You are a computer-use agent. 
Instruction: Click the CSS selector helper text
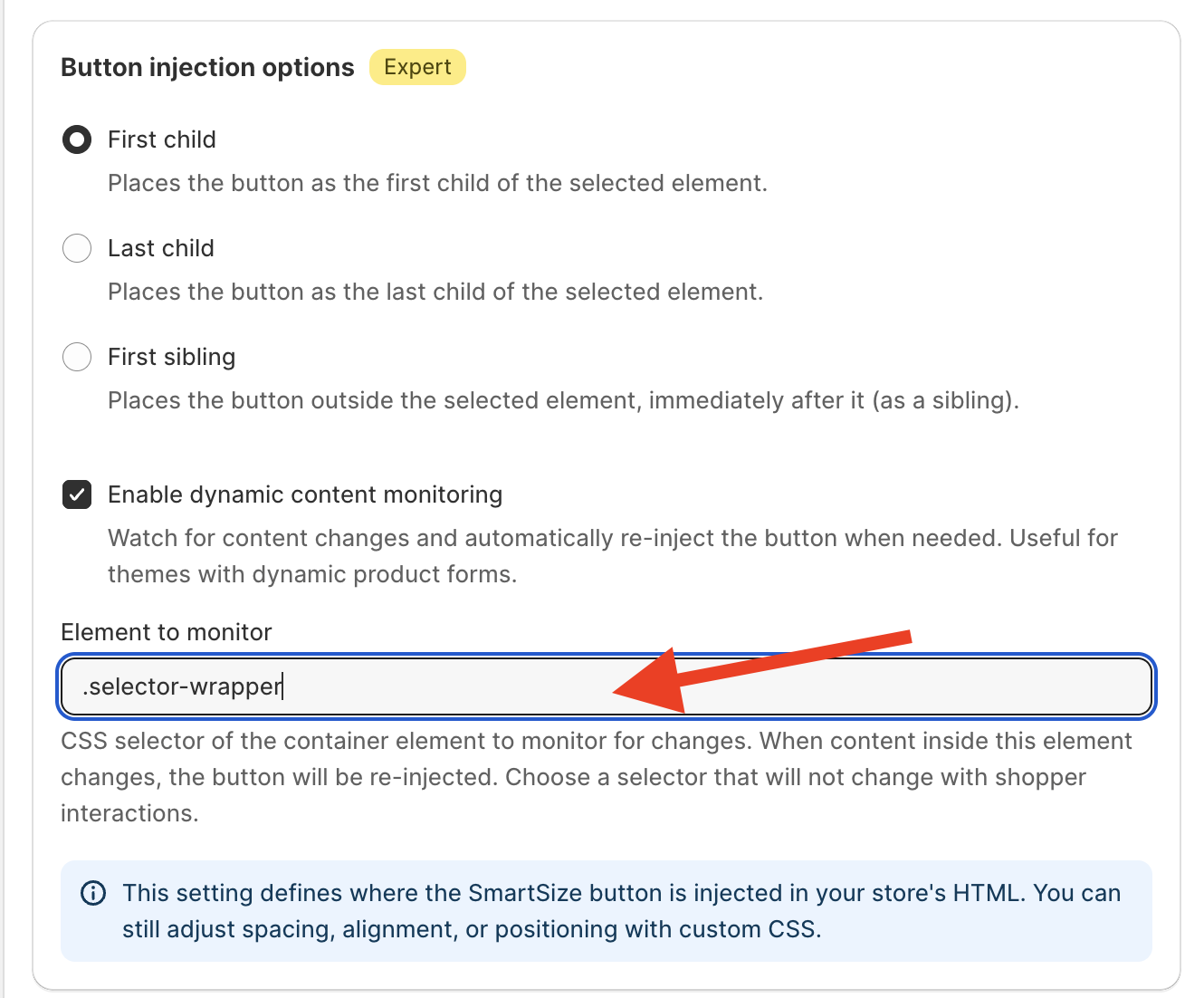coord(596,777)
